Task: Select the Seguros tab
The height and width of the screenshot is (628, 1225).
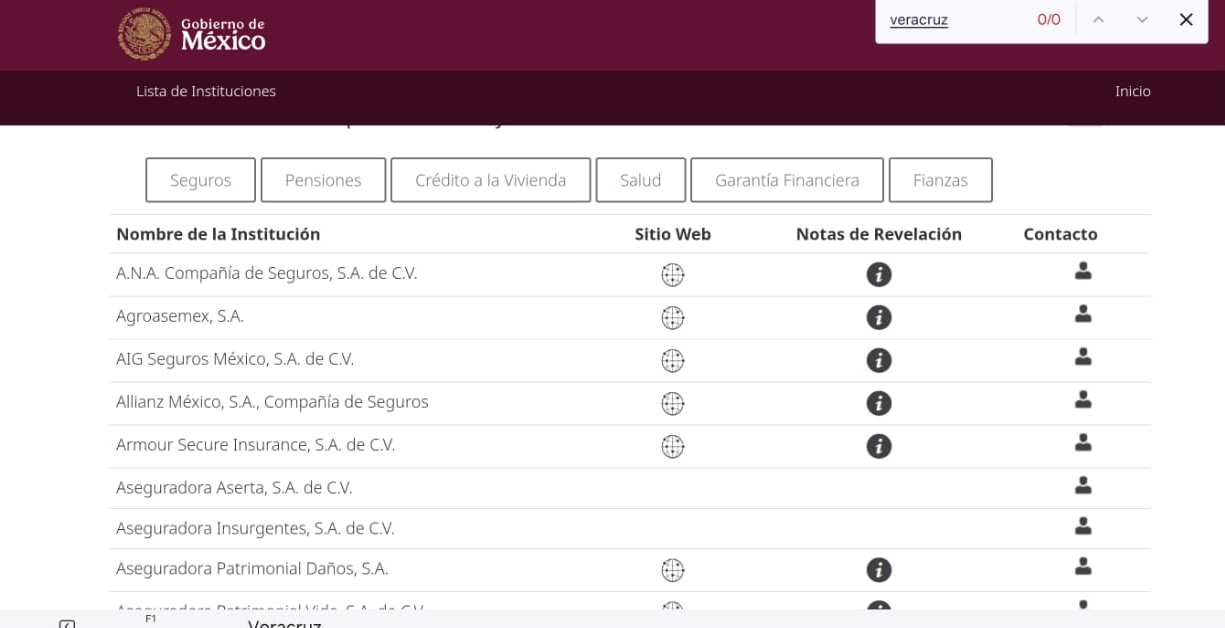Action: 200,180
